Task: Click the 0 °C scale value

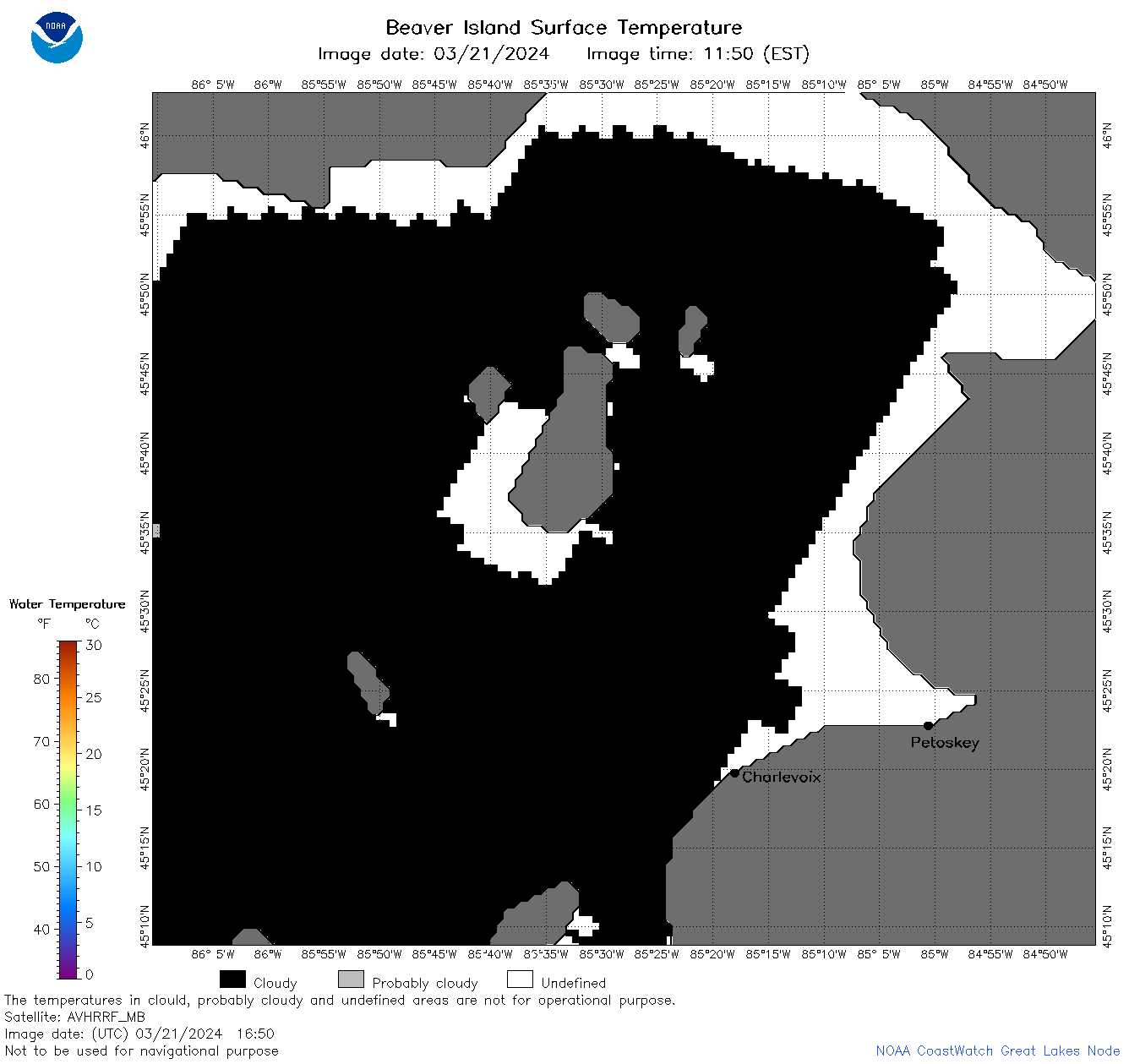Action: tap(90, 974)
